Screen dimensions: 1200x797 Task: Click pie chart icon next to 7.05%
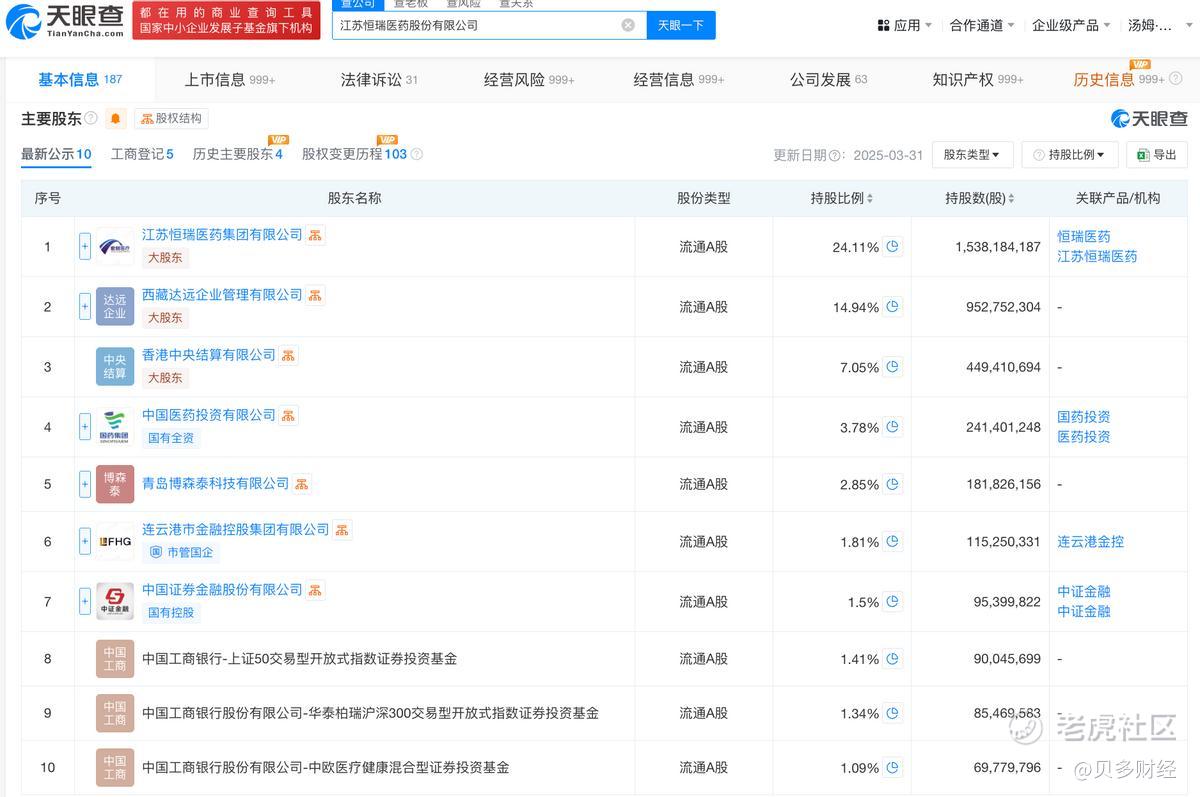[893, 367]
